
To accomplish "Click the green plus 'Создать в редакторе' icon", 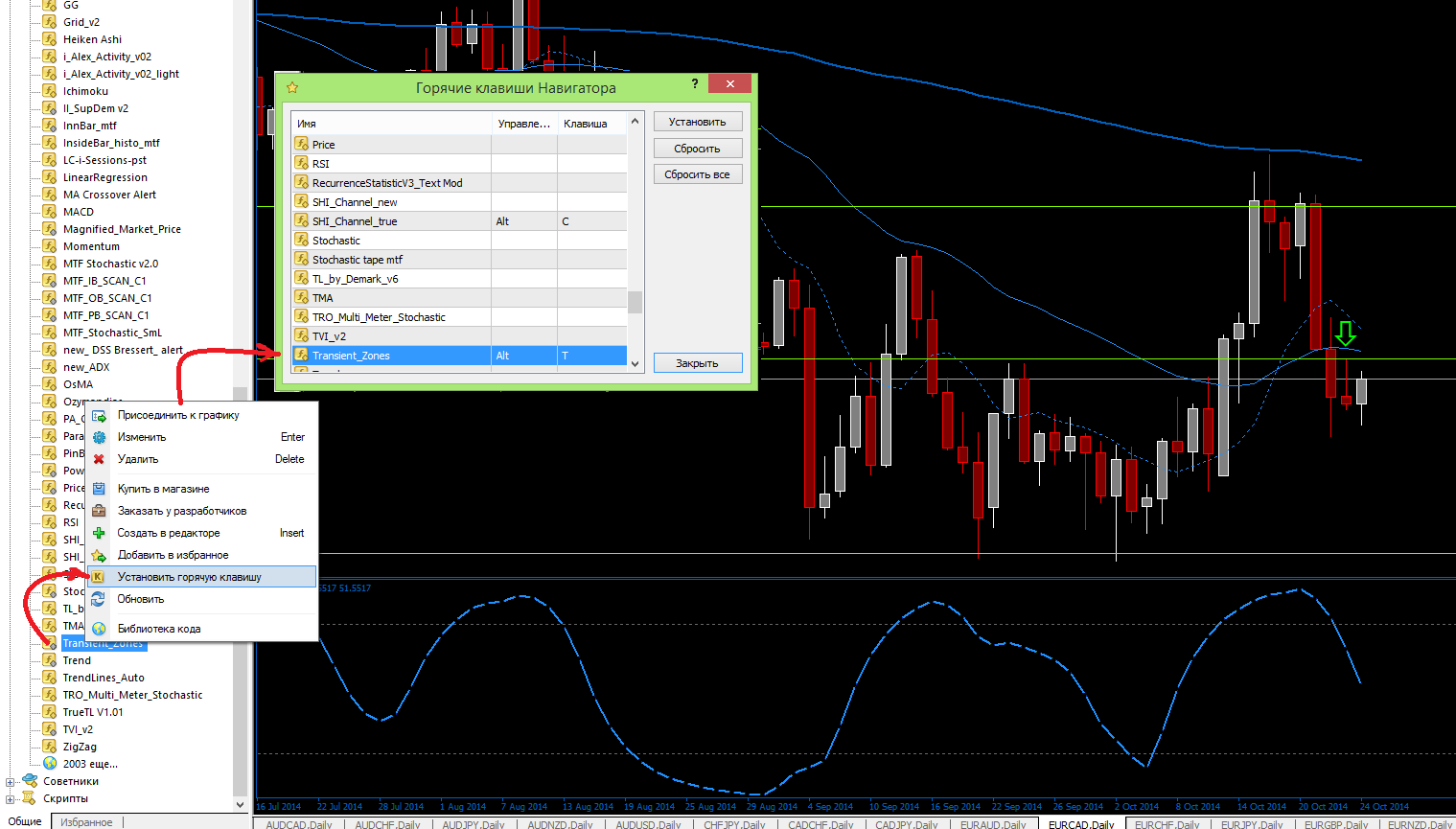I will 99,533.
